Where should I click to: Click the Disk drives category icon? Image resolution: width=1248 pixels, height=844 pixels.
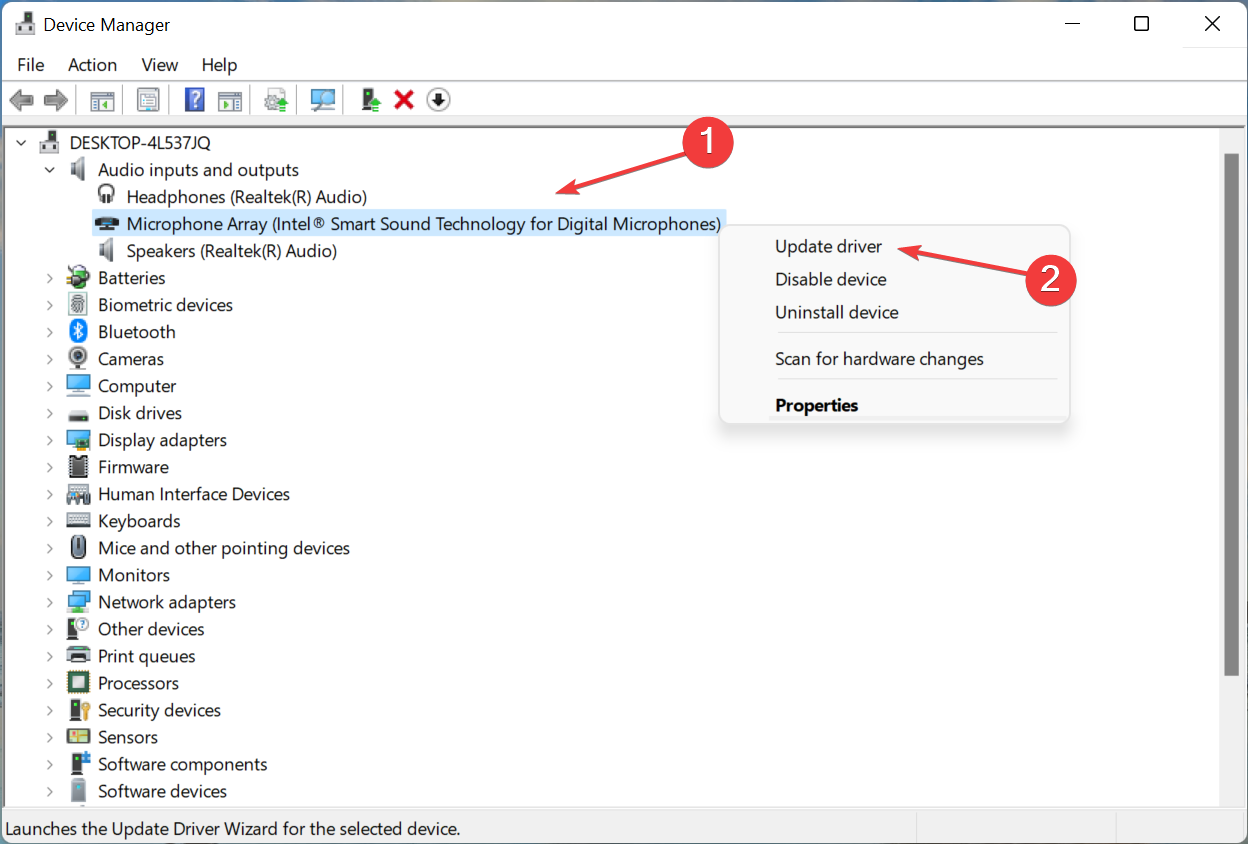(78, 413)
